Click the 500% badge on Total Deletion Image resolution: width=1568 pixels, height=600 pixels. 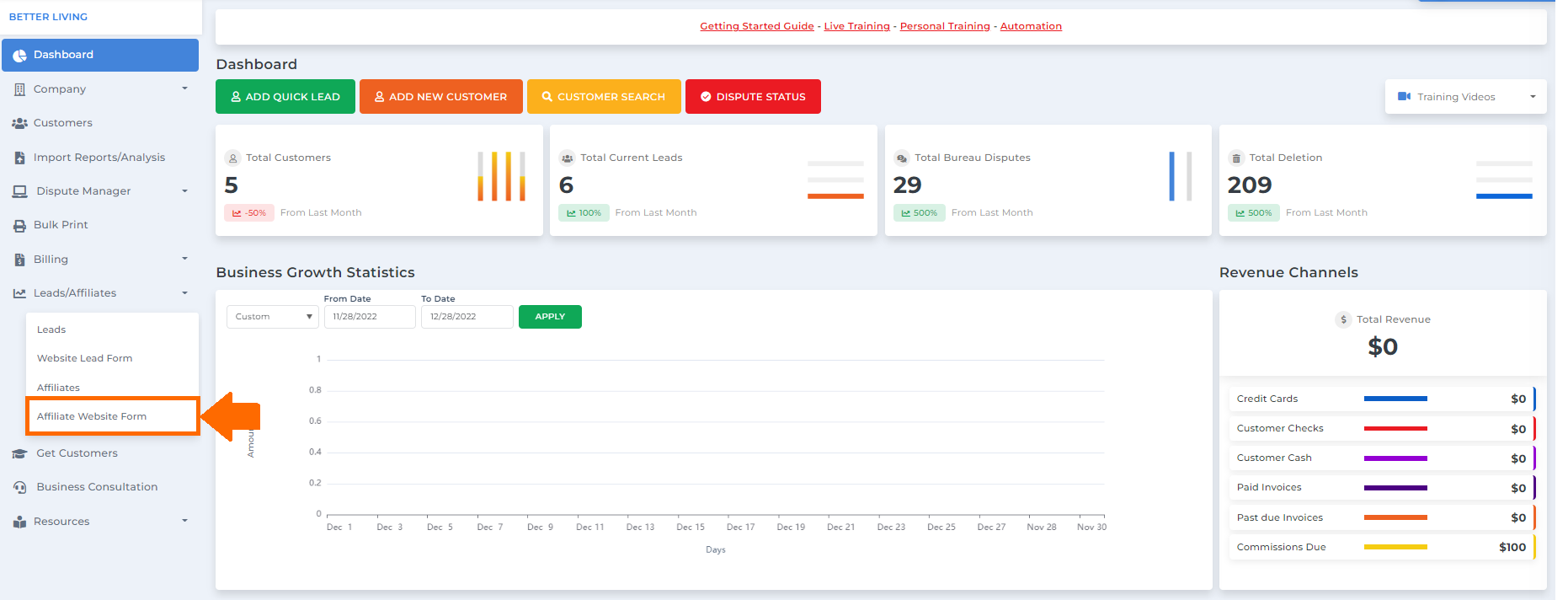click(1254, 213)
